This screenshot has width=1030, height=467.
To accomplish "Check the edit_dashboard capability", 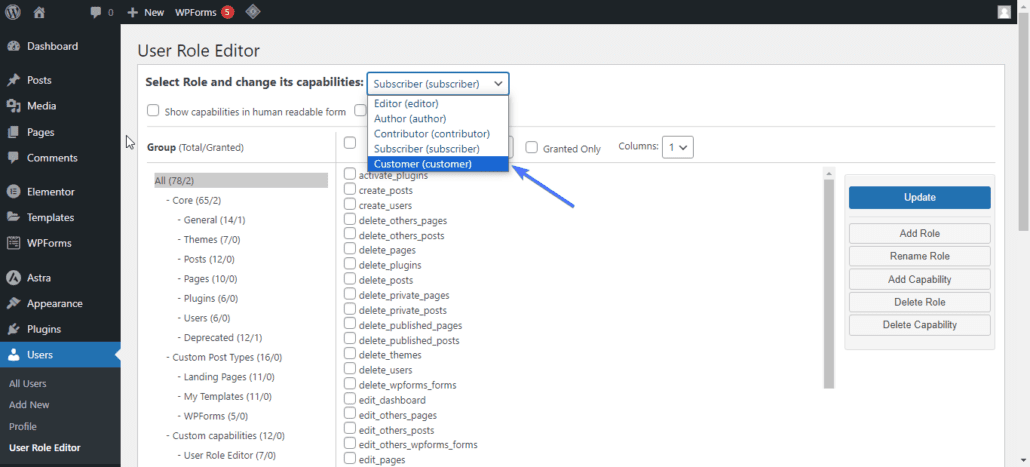I will (x=350, y=399).
